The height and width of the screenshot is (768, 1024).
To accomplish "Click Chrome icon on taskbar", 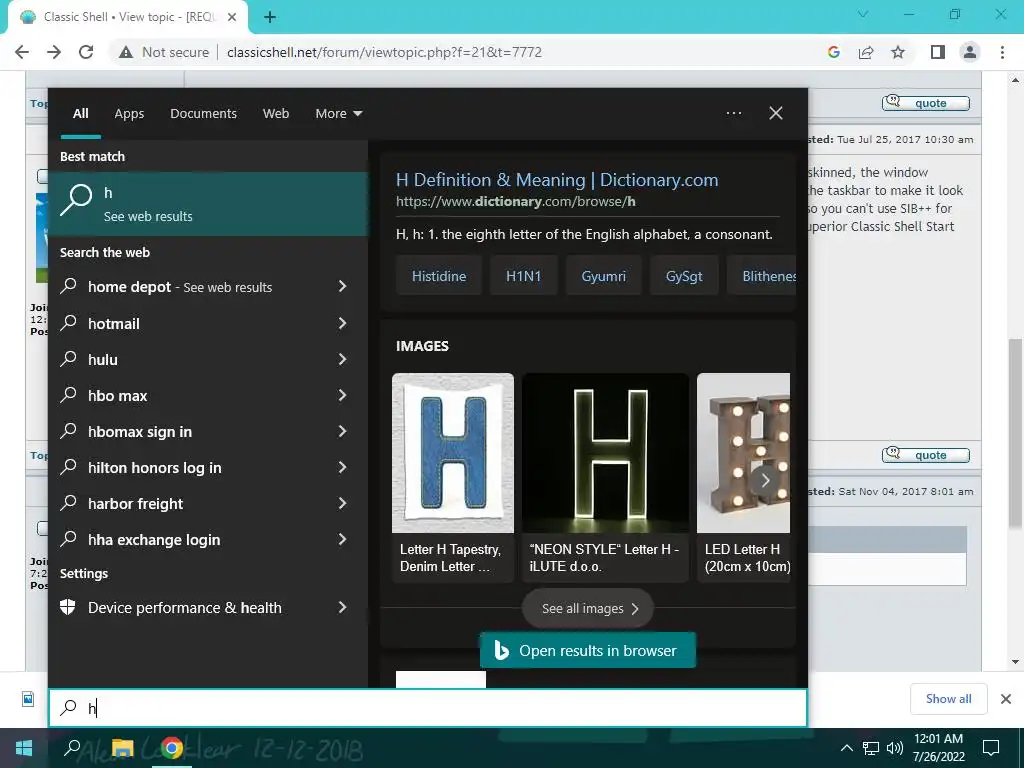I will pyautogui.click(x=172, y=748).
